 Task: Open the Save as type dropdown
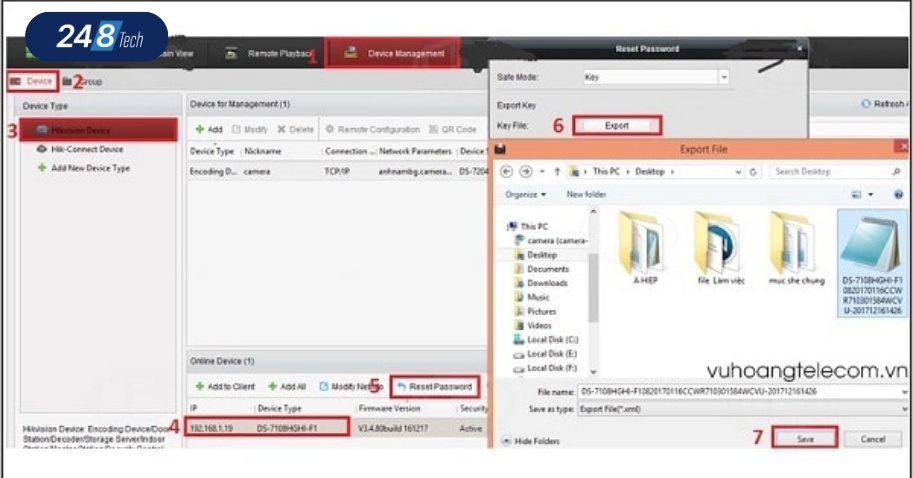[x=742, y=409]
